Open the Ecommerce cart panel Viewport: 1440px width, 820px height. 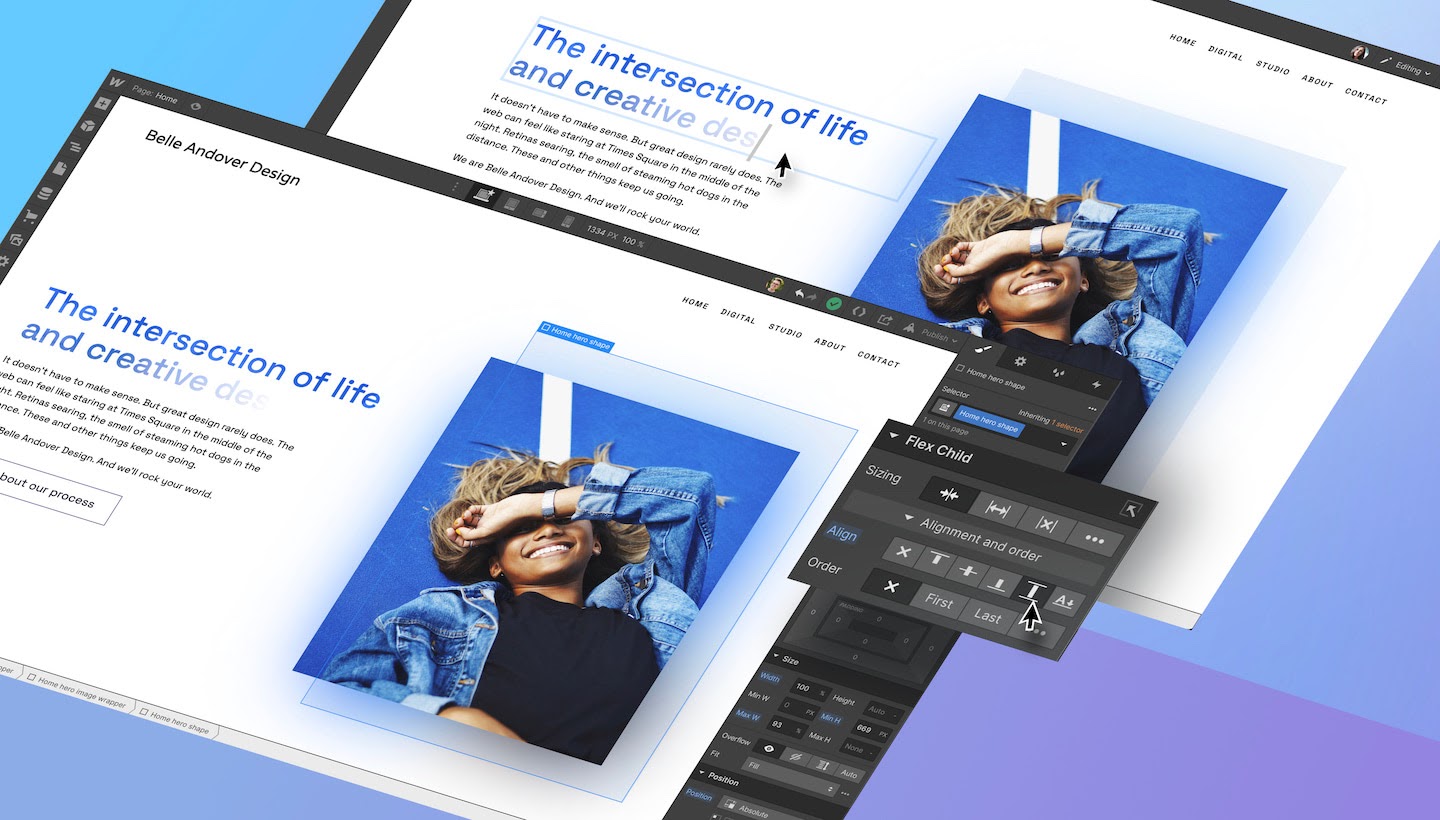30,217
